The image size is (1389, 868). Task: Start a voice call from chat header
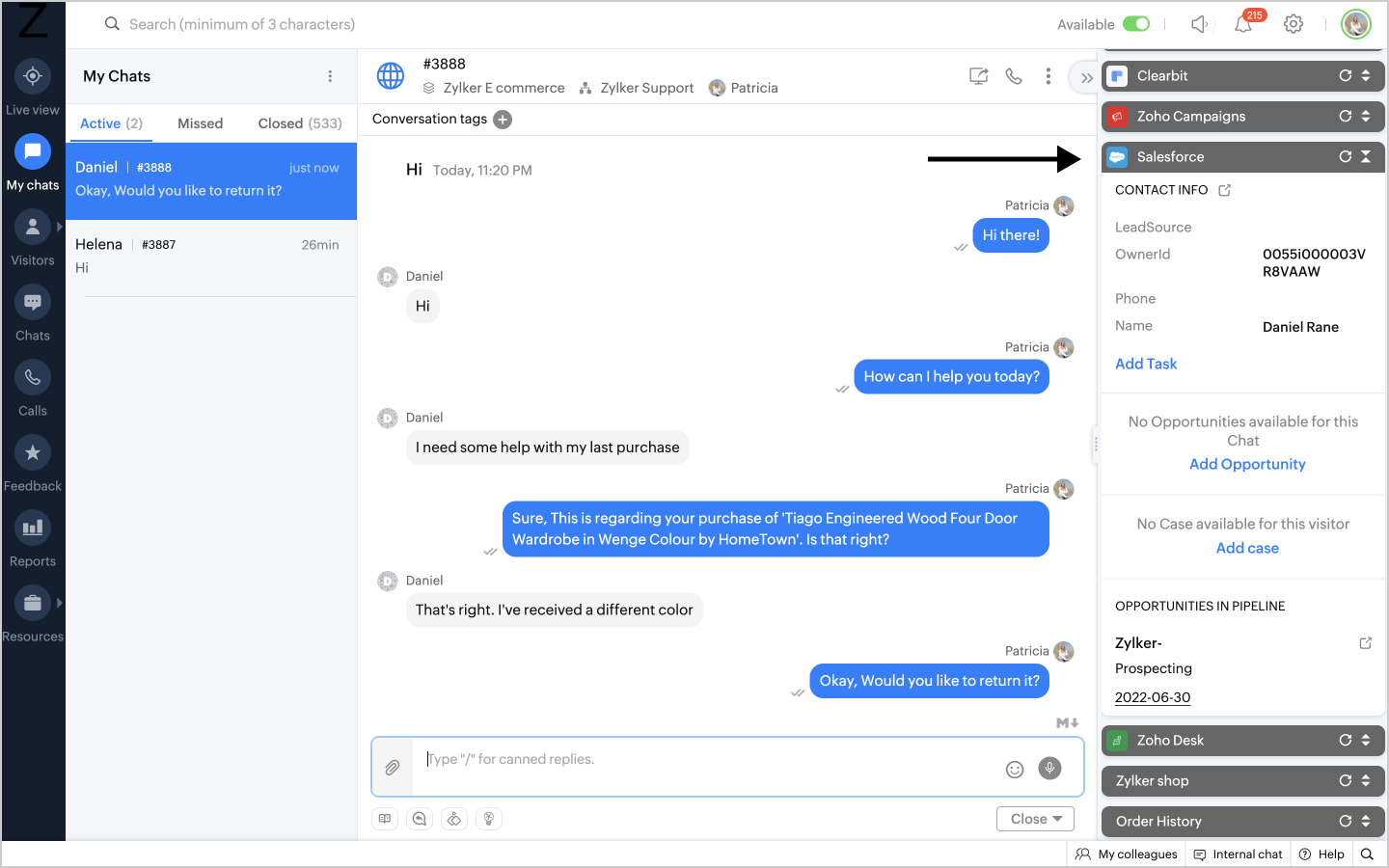pyautogui.click(x=1014, y=76)
